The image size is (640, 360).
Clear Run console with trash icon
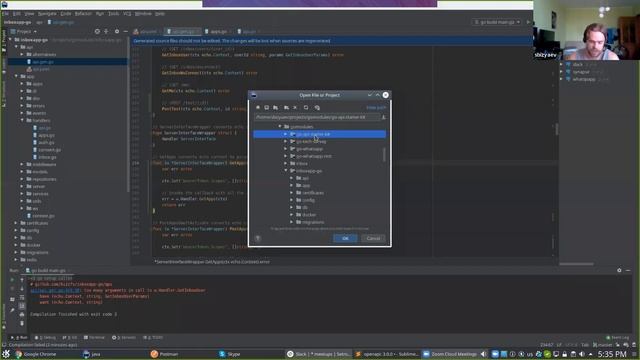tap(22, 324)
